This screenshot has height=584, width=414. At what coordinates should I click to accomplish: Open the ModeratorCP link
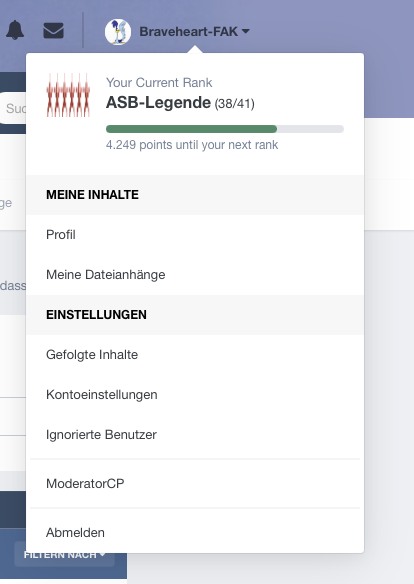point(195,483)
